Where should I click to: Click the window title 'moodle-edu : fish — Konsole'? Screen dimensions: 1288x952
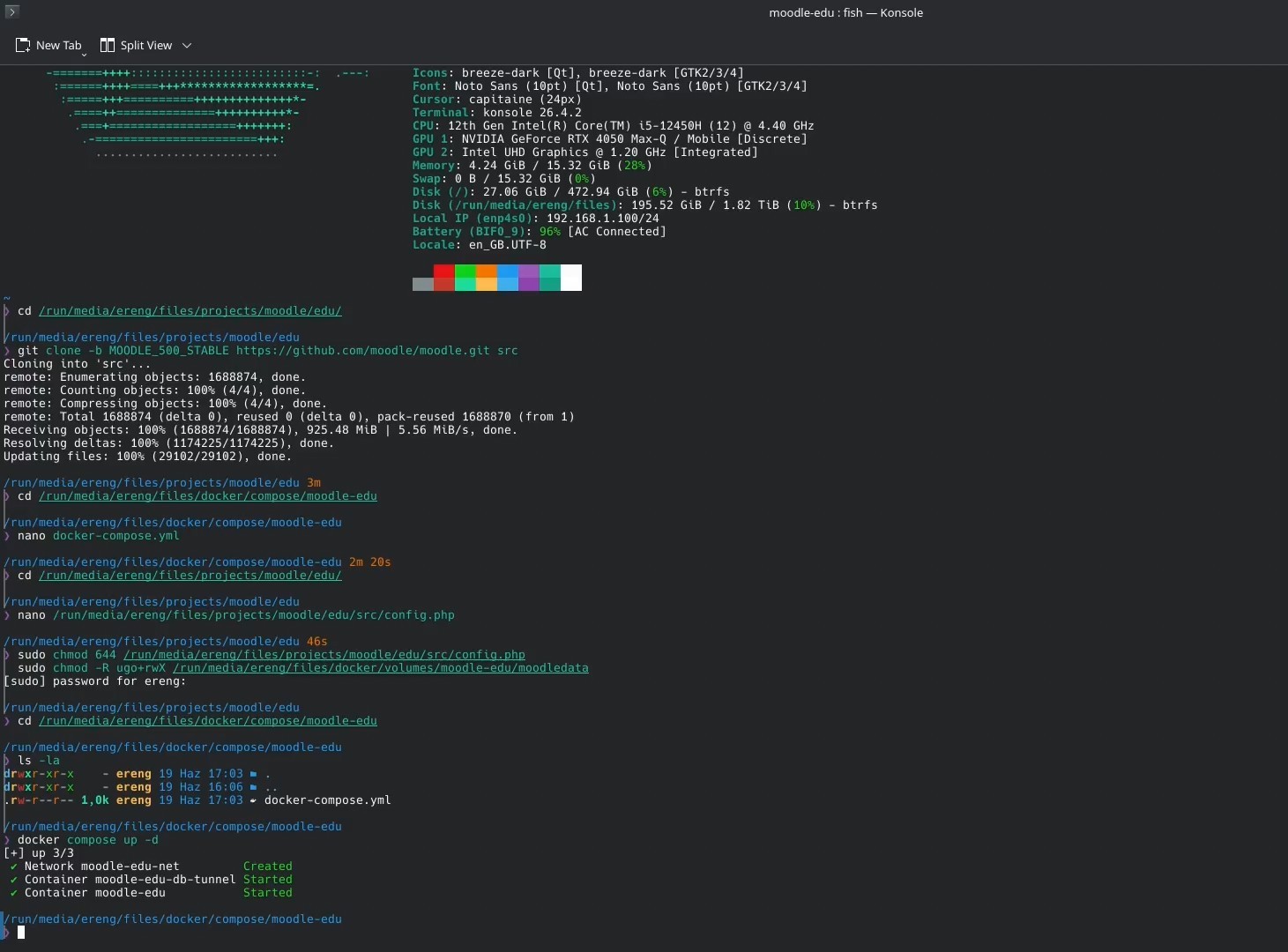tap(845, 12)
